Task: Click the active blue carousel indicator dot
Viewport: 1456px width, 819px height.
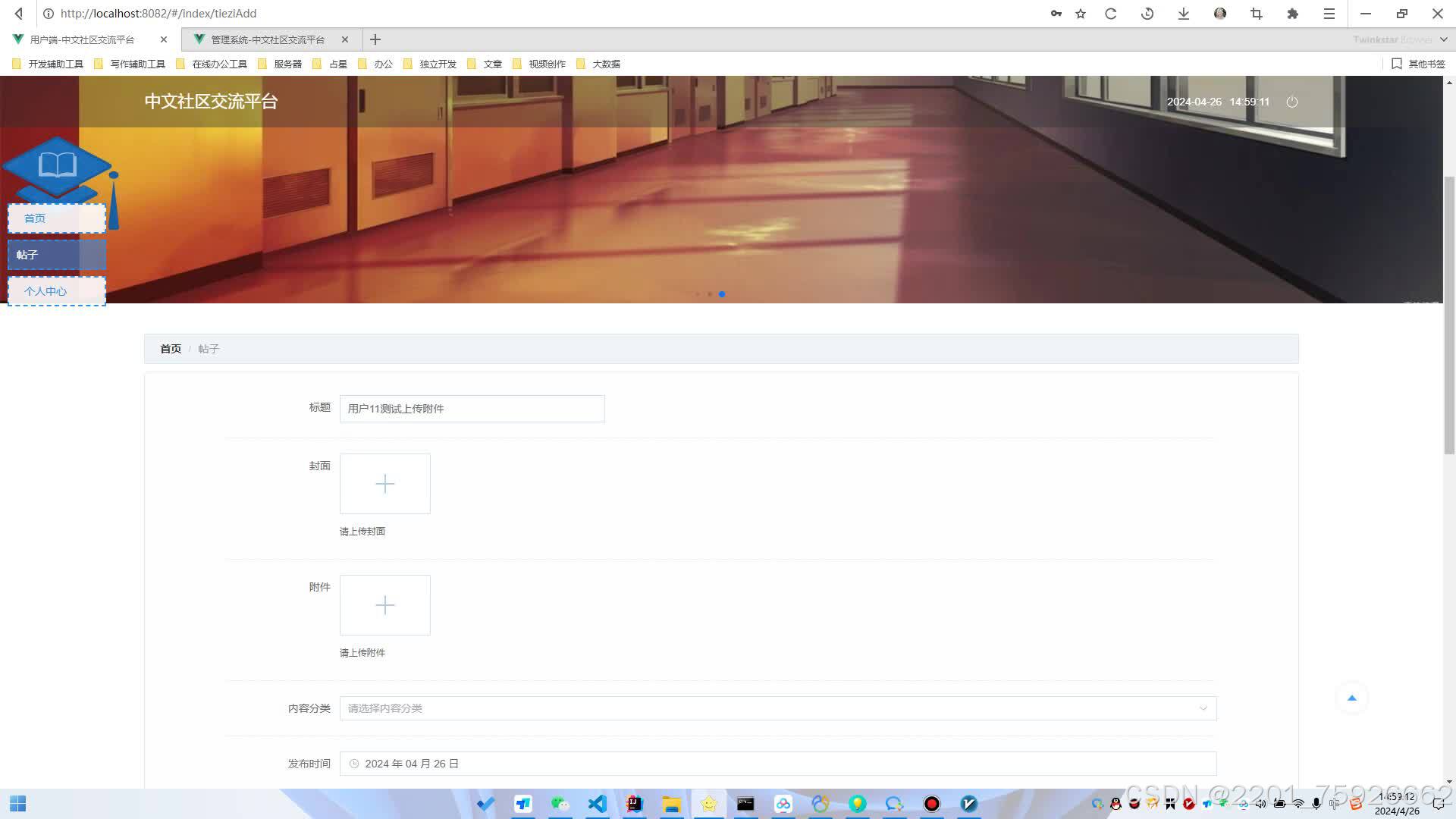Action: 722,294
